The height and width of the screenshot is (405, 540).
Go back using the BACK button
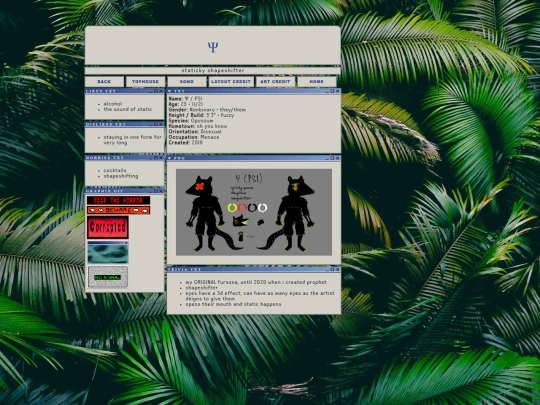click(x=104, y=82)
